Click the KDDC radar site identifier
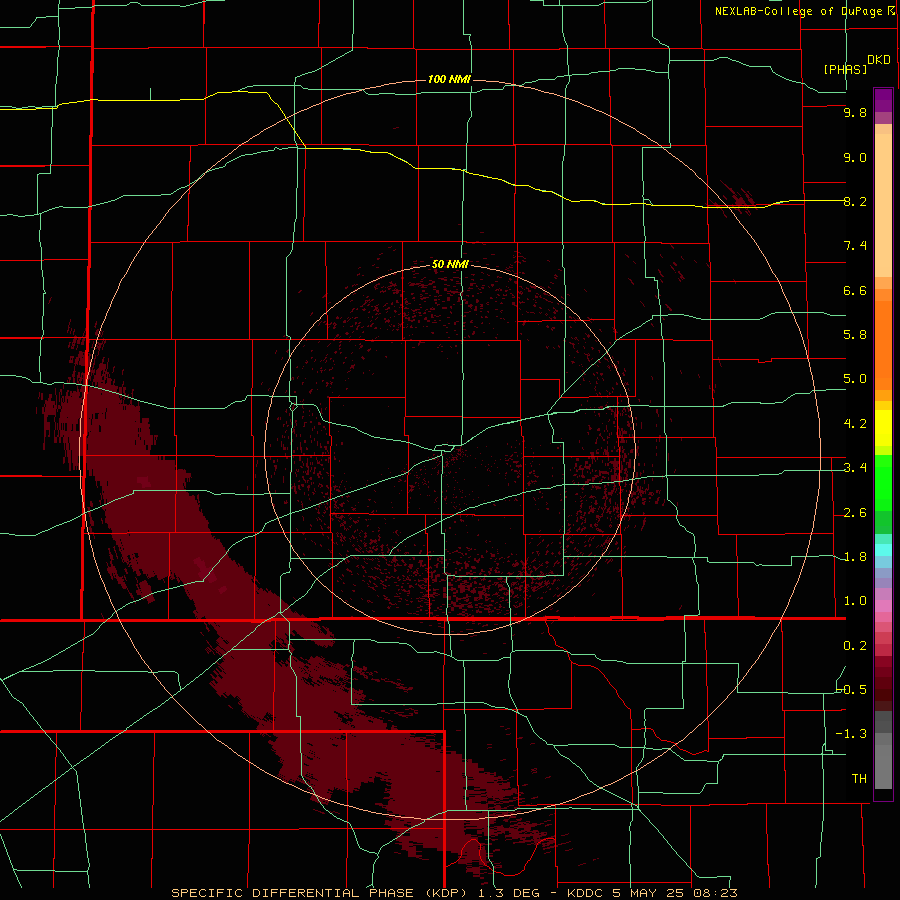This screenshot has height=900, width=900. (585, 893)
